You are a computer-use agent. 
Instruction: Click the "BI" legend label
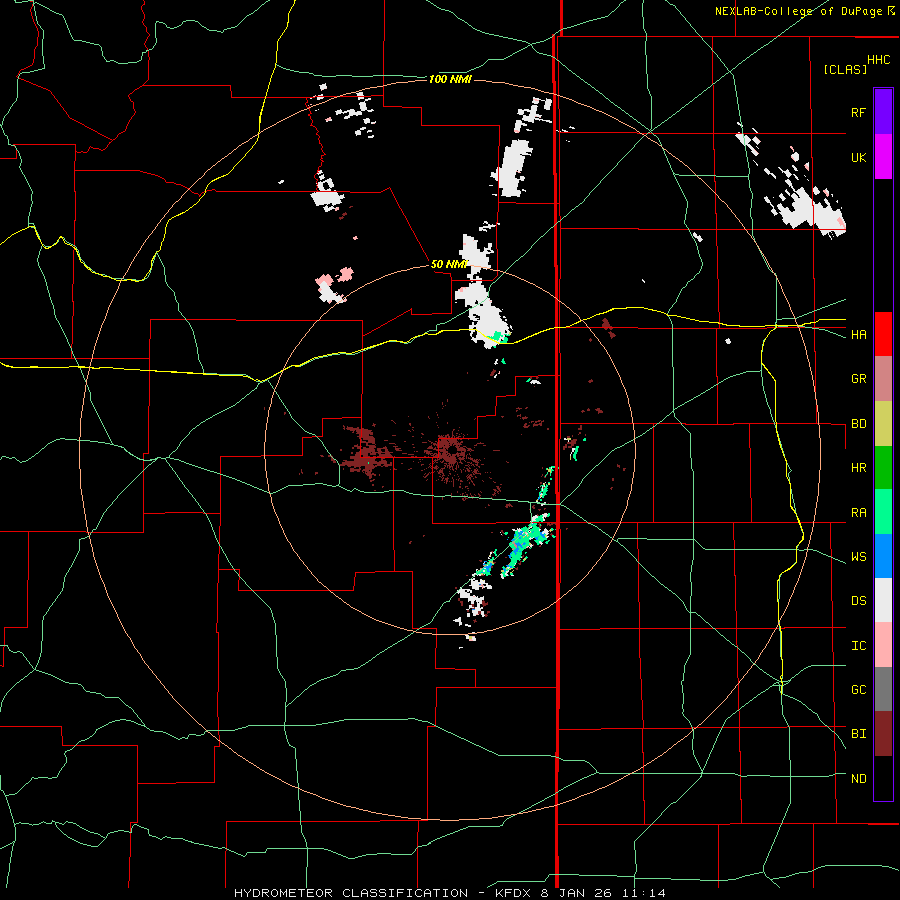(x=858, y=734)
